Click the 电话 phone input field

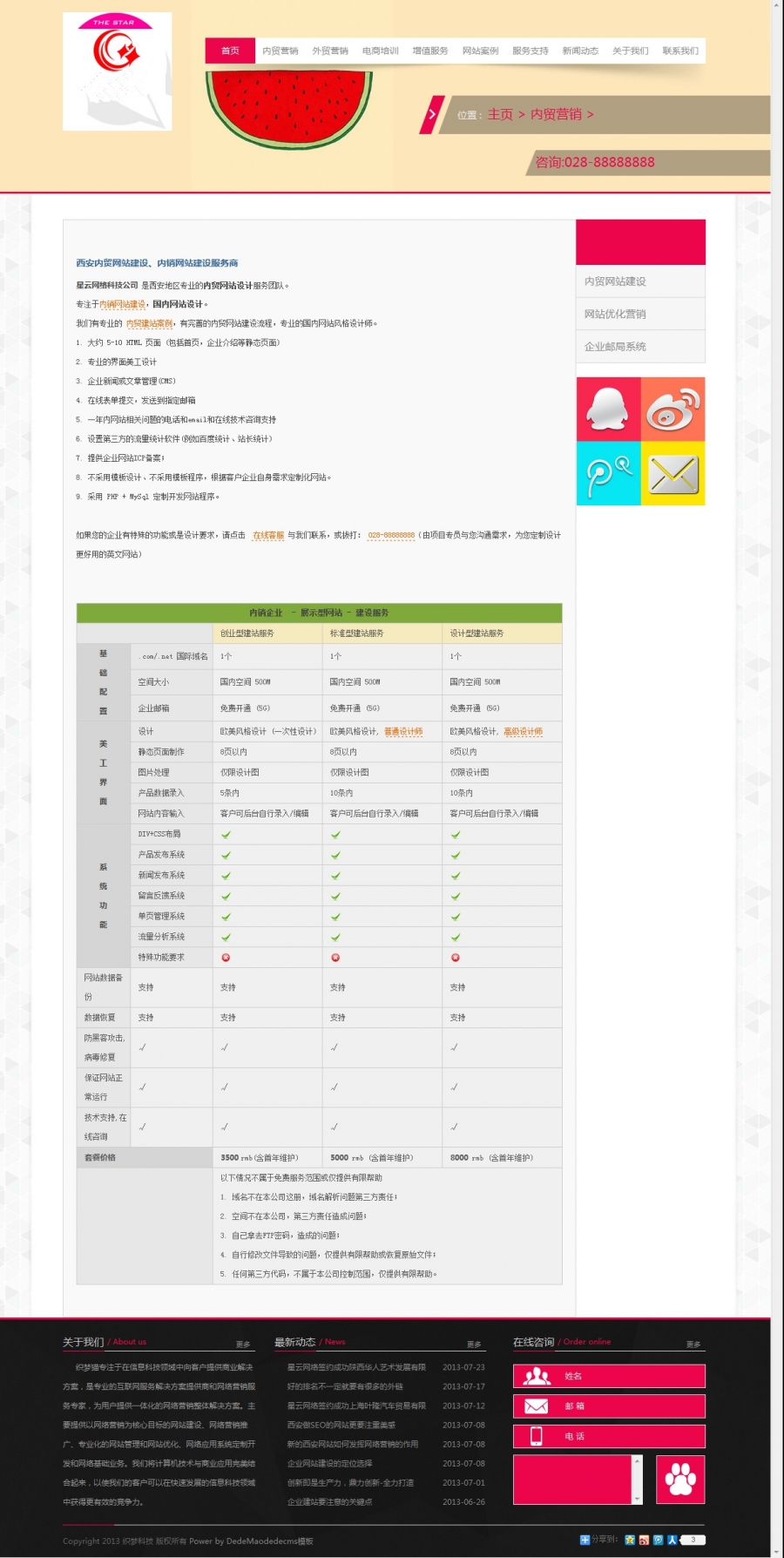coord(609,1436)
